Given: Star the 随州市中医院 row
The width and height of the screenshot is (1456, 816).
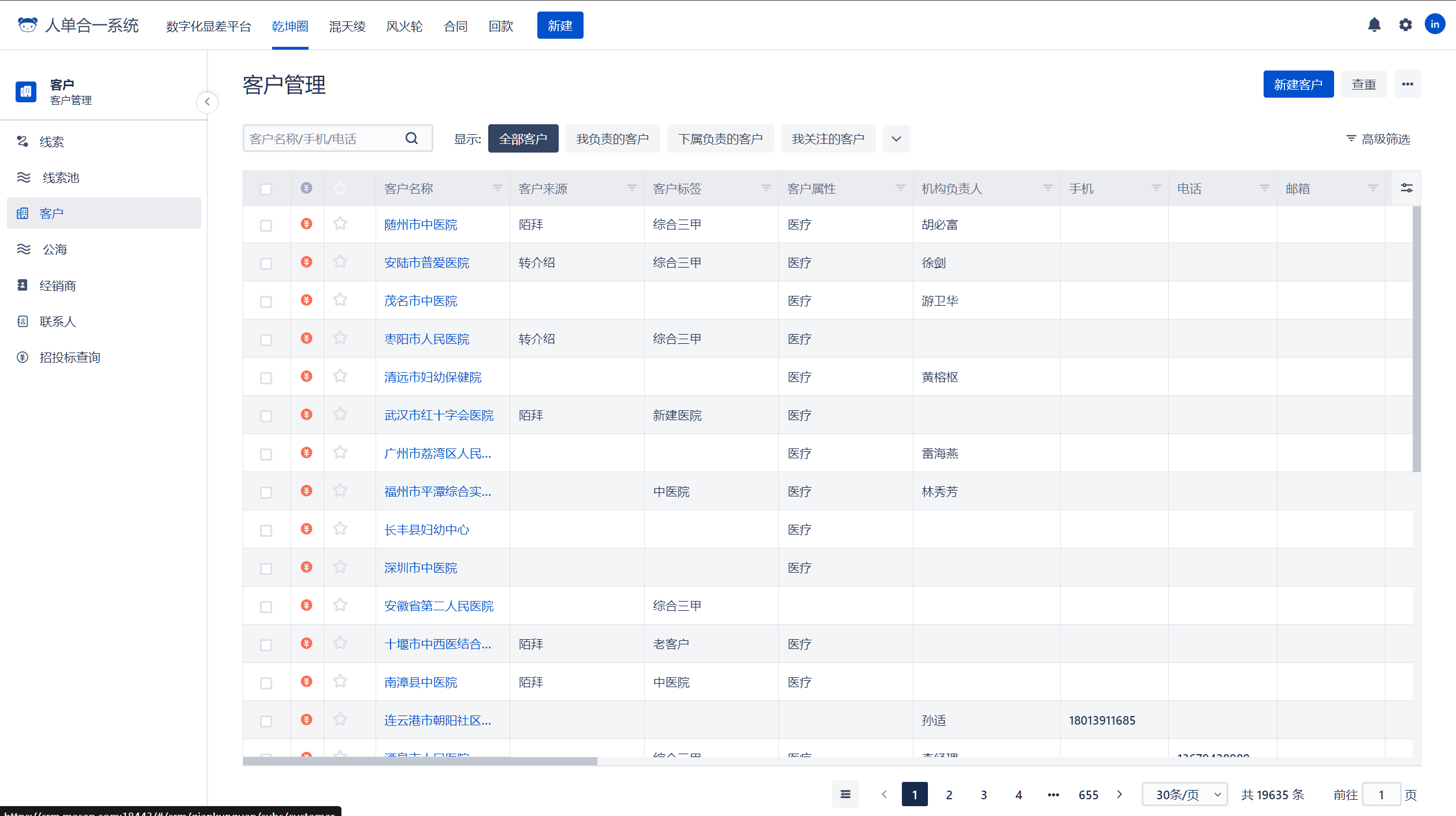Looking at the screenshot, I should [x=340, y=224].
